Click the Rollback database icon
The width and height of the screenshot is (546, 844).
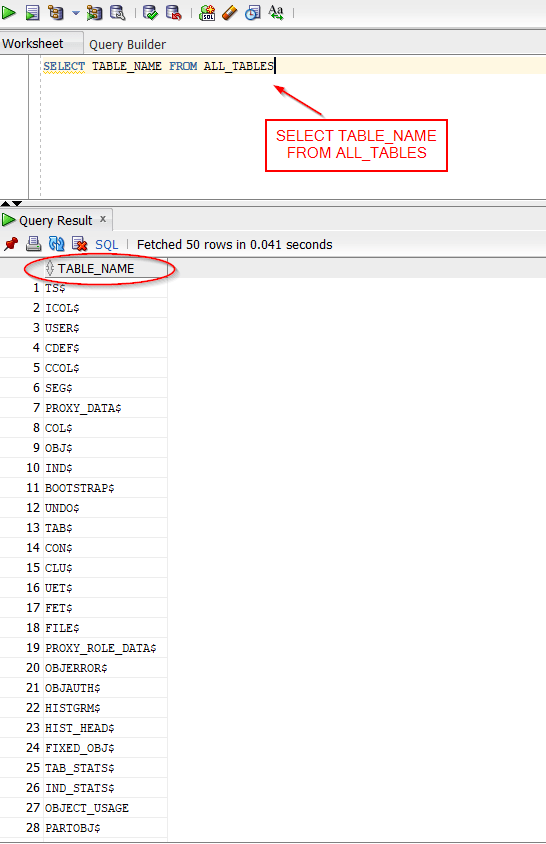(x=173, y=12)
